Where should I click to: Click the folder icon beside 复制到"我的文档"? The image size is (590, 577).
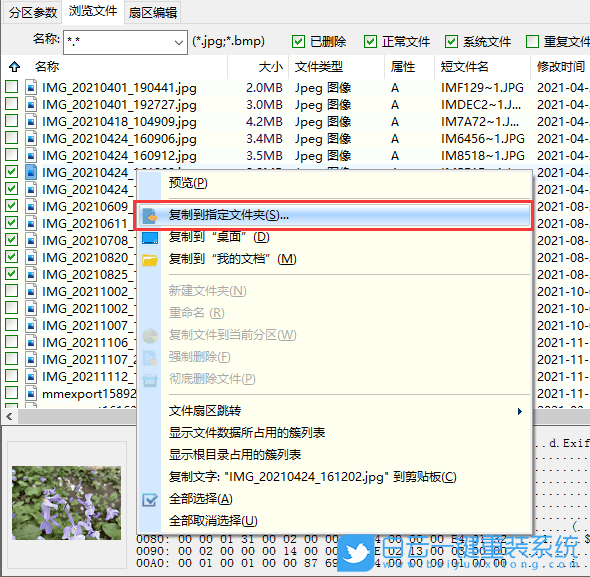[x=150, y=260]
